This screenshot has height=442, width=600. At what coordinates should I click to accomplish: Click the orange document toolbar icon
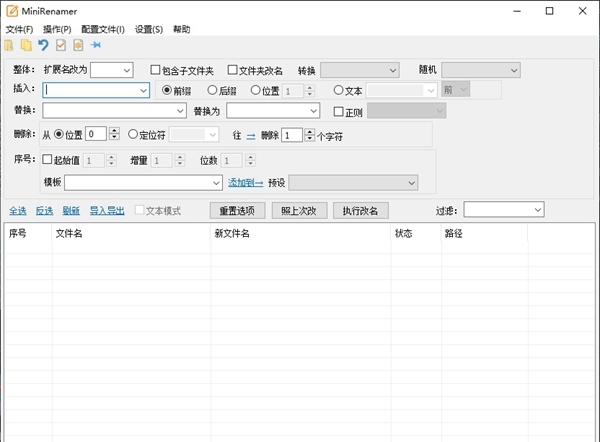[78, 45]
